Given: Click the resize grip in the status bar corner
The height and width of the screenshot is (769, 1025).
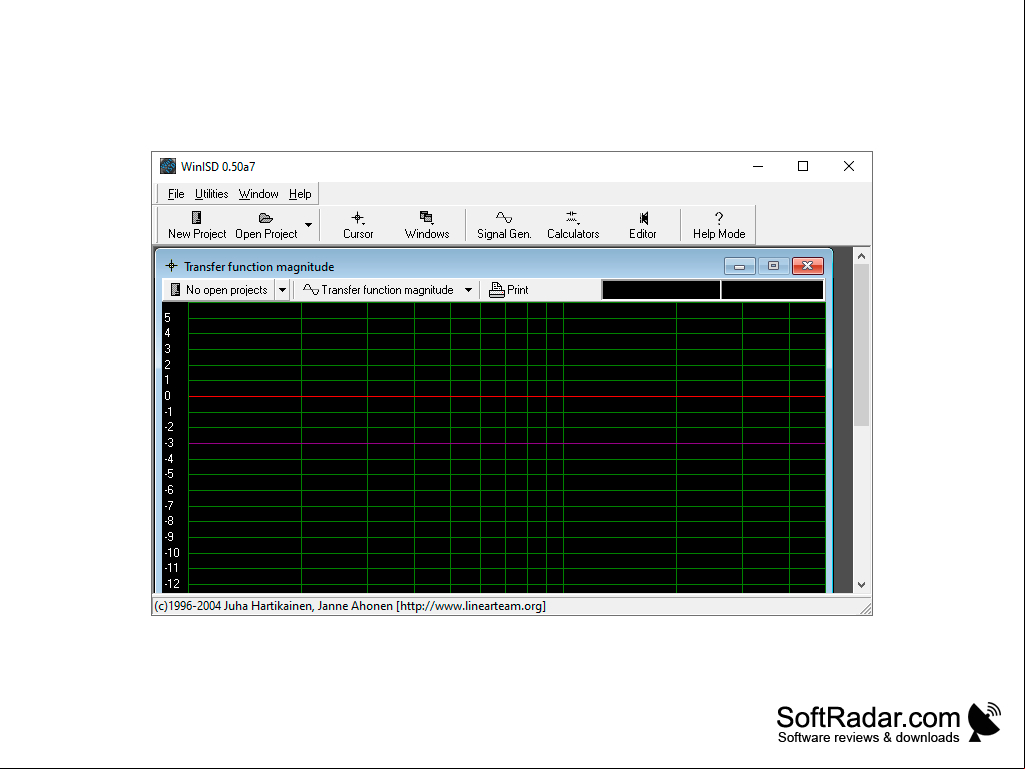Looking at the screenshot, I should point(865,609).
